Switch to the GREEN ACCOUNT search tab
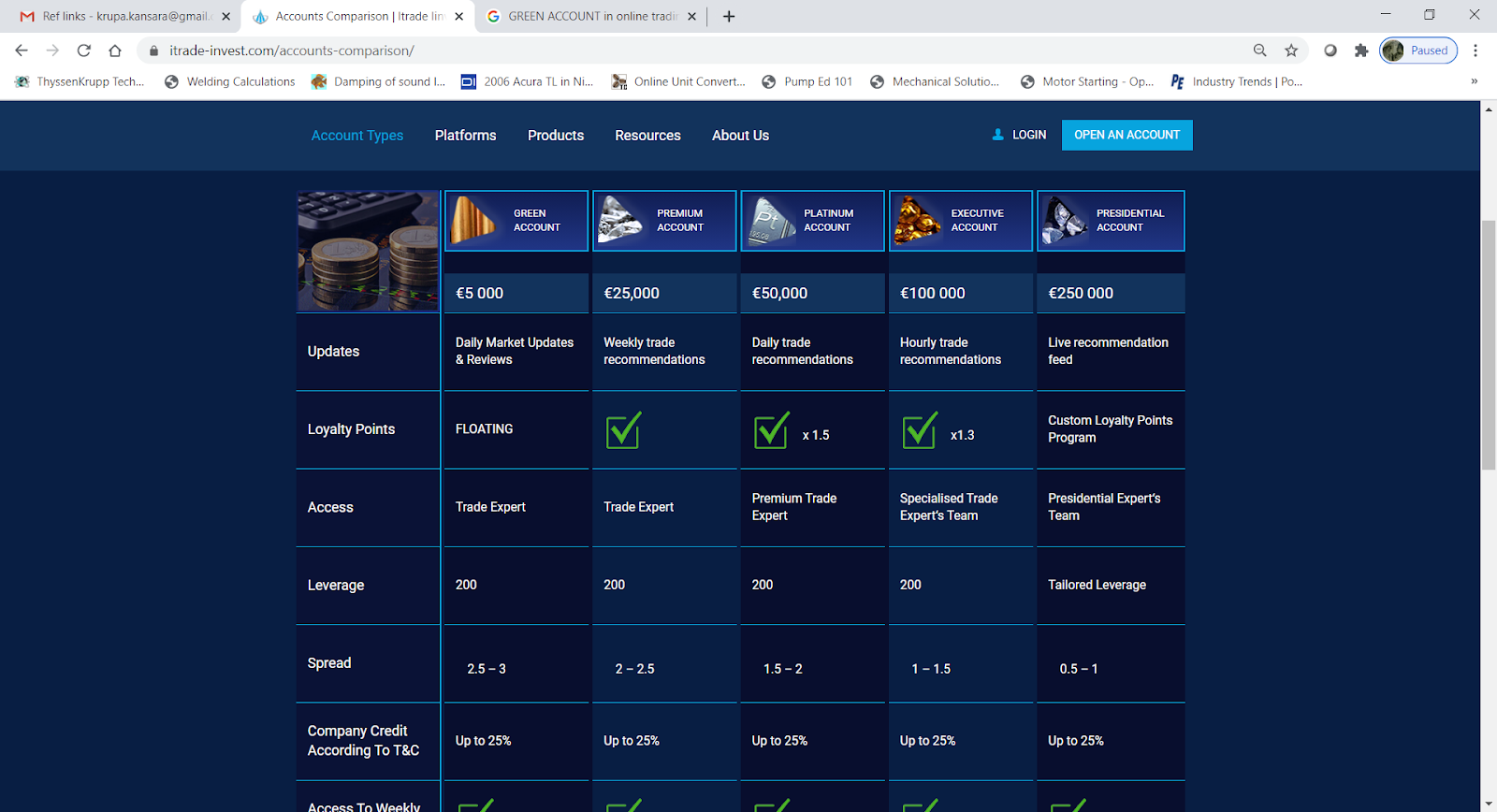This screenshot has width=1497, height=812. click(591, 16)
